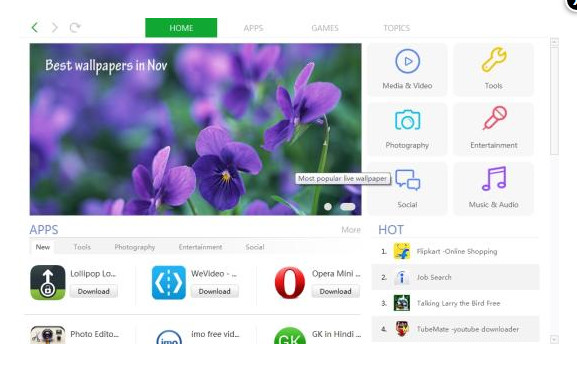Download the Lollipop Lo... app
Screen dimensions: 577x368
click(93, 291)
